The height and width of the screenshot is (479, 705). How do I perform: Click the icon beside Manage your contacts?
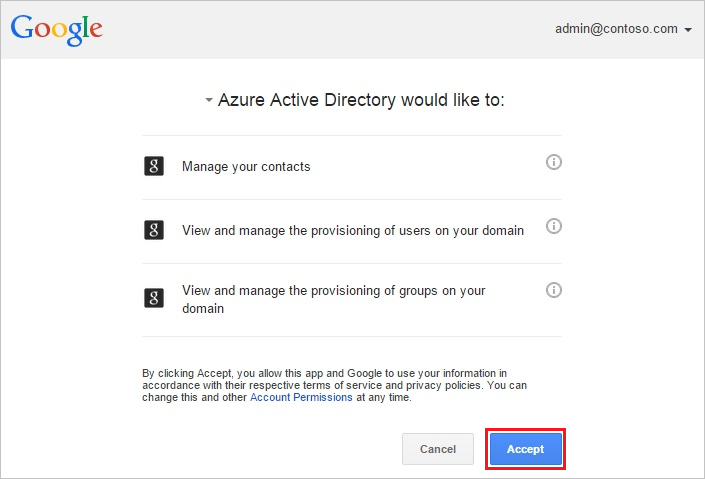pos(153,166)
